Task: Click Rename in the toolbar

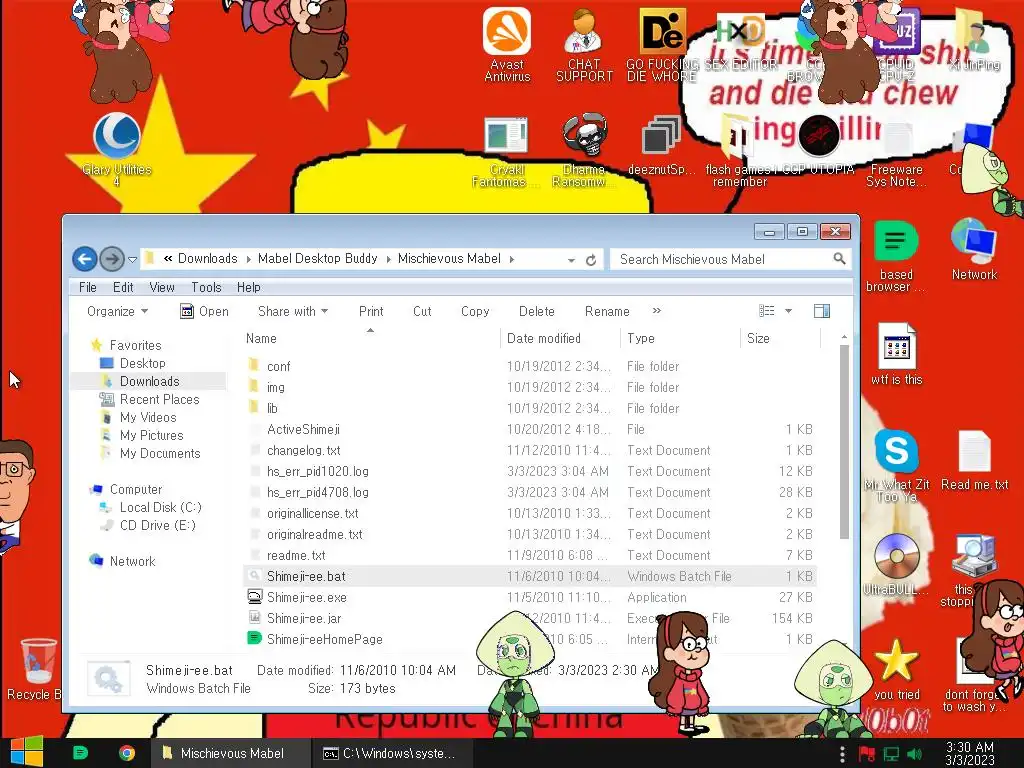Action: pos(607,312)
